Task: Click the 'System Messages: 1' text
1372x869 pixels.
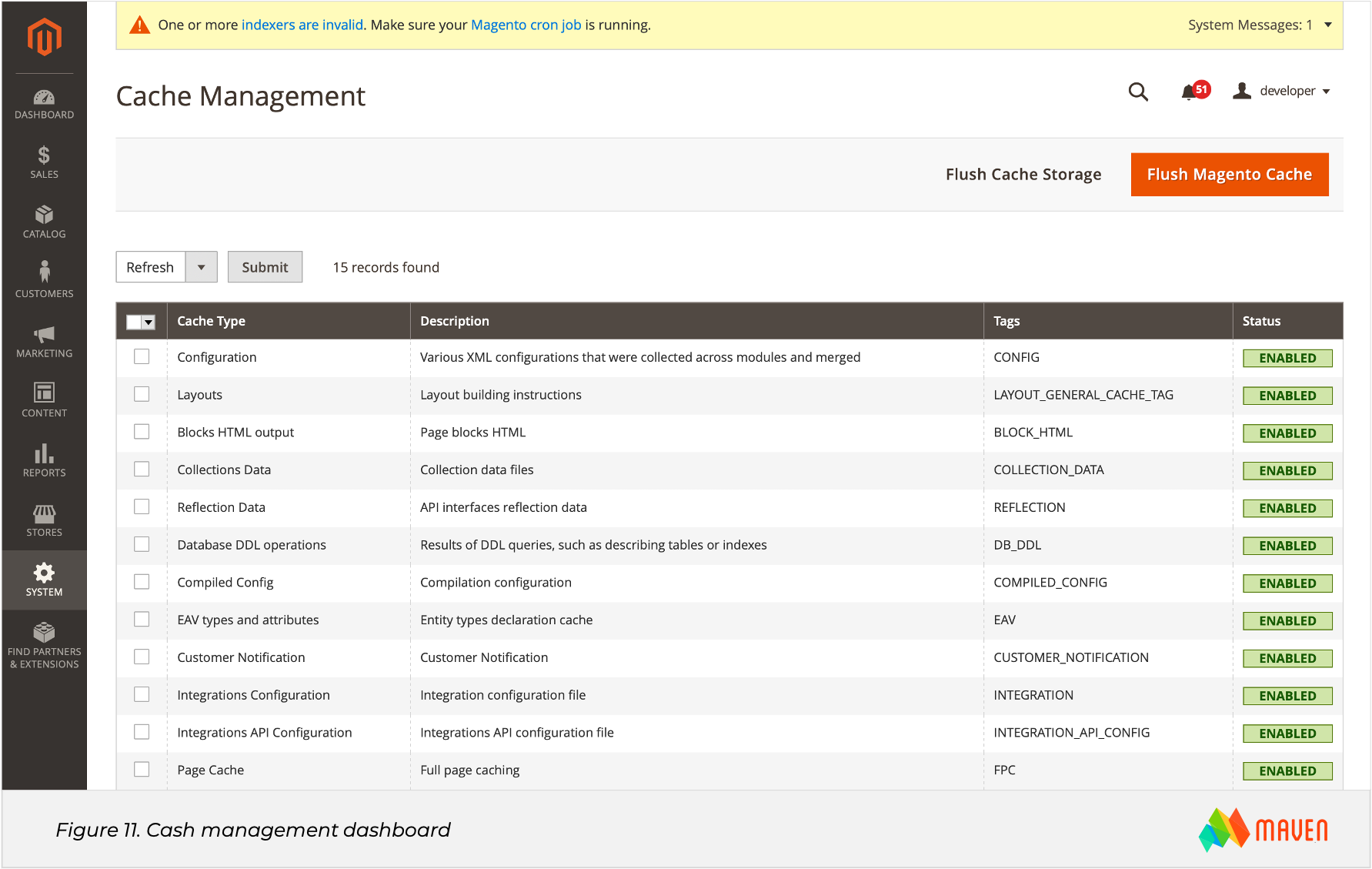Action: point(1250,25)
